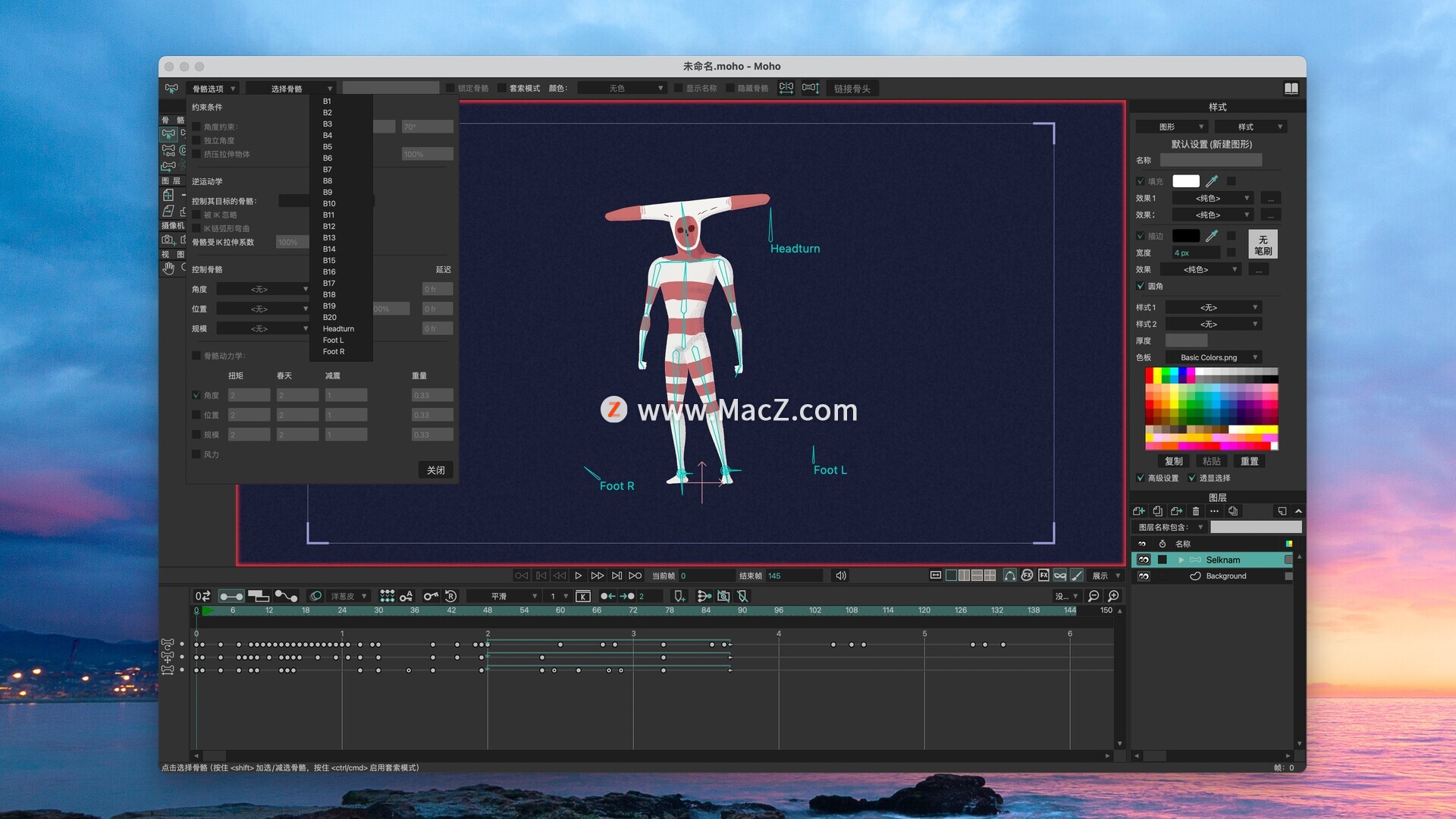1456x819 pixels.
Task: Click the 关闭 close button in bone options
Action: point(436,470)
